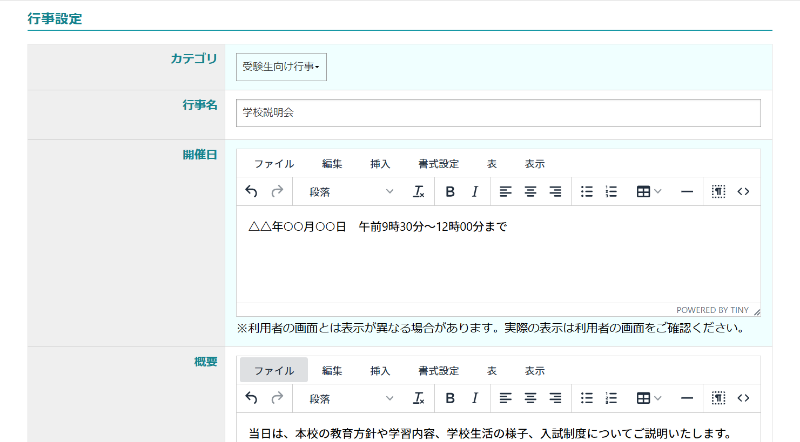Open ファイル menu in 開催日 editor
The height and width of the screenshot is (442, 800).
click(x=273, y=164)
